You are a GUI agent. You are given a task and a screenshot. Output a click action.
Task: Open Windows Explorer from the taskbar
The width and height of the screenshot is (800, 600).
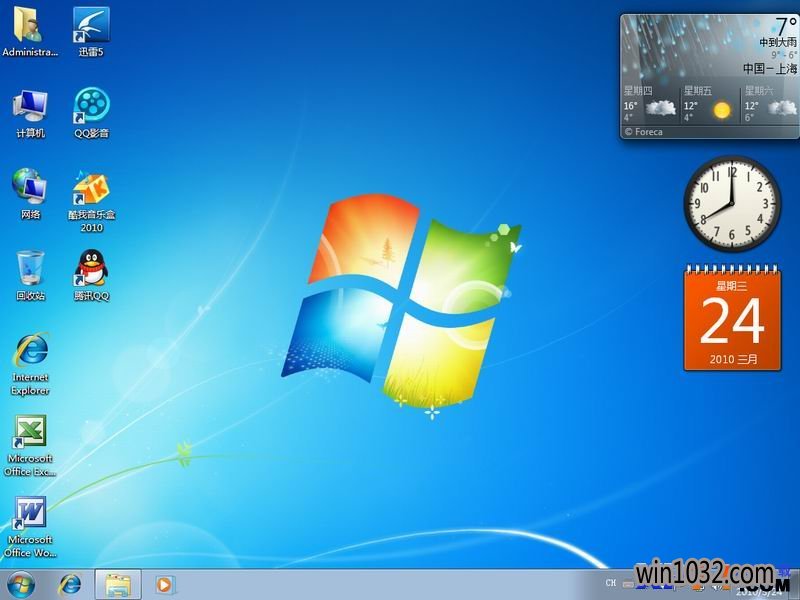click(x=117, y=583)
